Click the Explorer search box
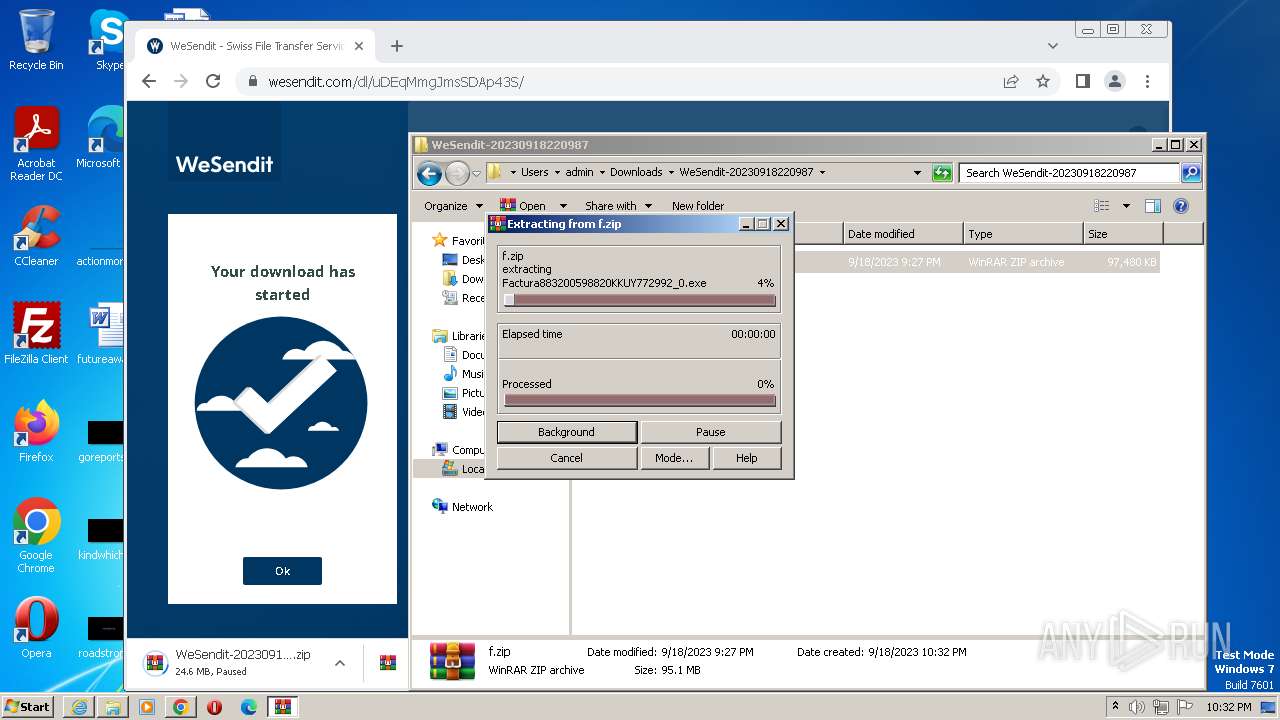The width and height of the screenshot is (1280, 720). click(x=1069, y=173)
